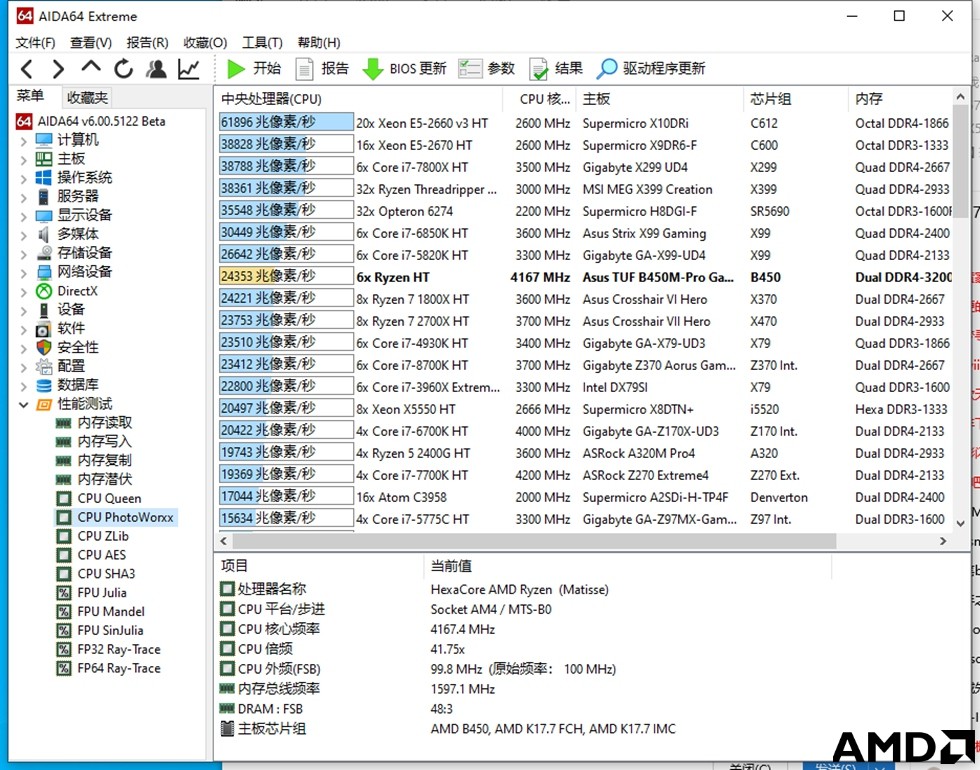
Task: Open the 报告(R) menu
Action: point(148,42)
